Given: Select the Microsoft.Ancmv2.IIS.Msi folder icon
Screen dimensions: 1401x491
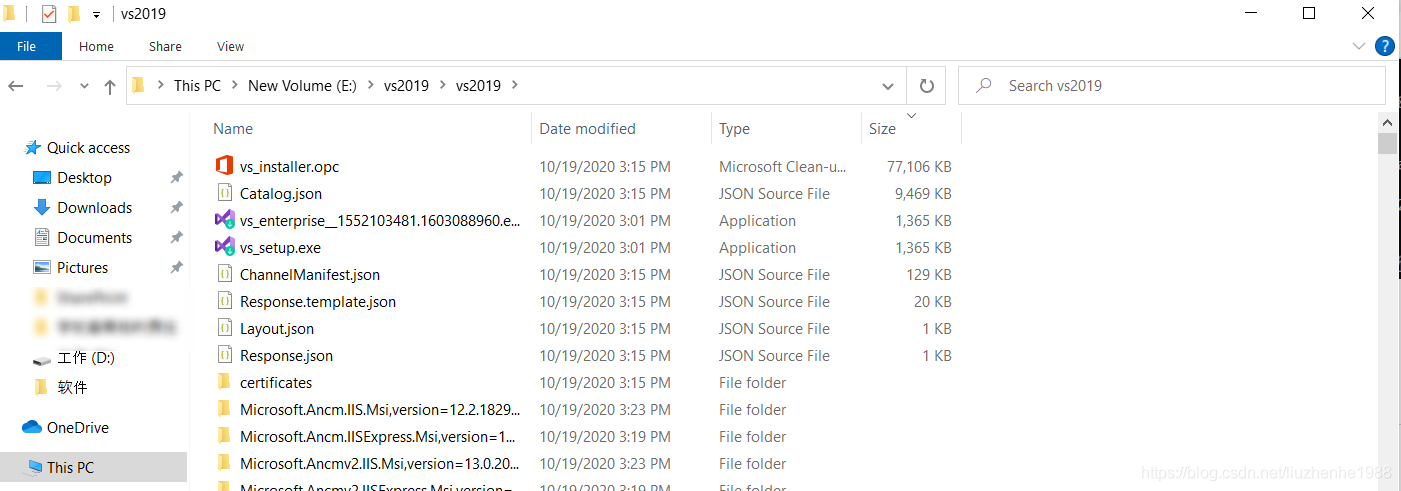Looking at the screenshot, I should tap(224, 463).
